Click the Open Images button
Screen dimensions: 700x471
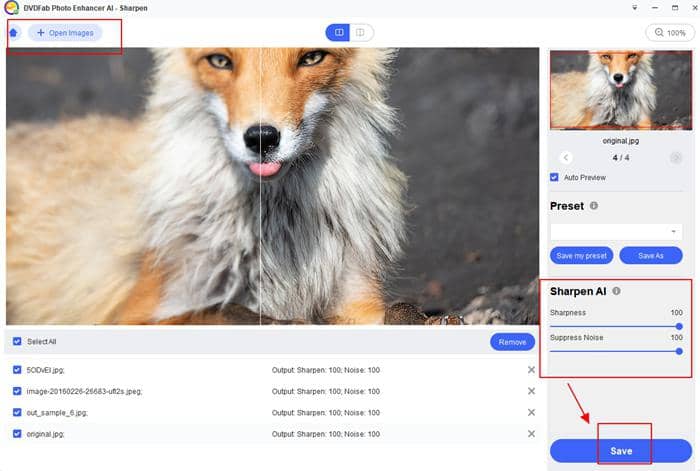[64, 33]
